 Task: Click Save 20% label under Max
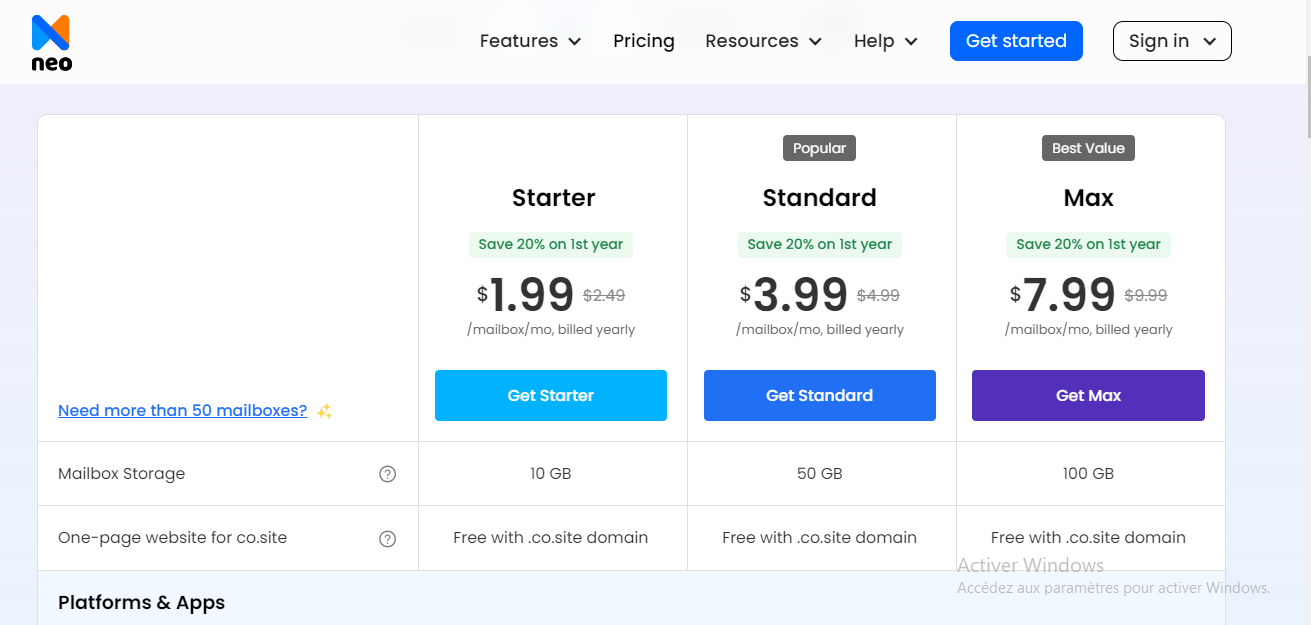pos(1088,245)
